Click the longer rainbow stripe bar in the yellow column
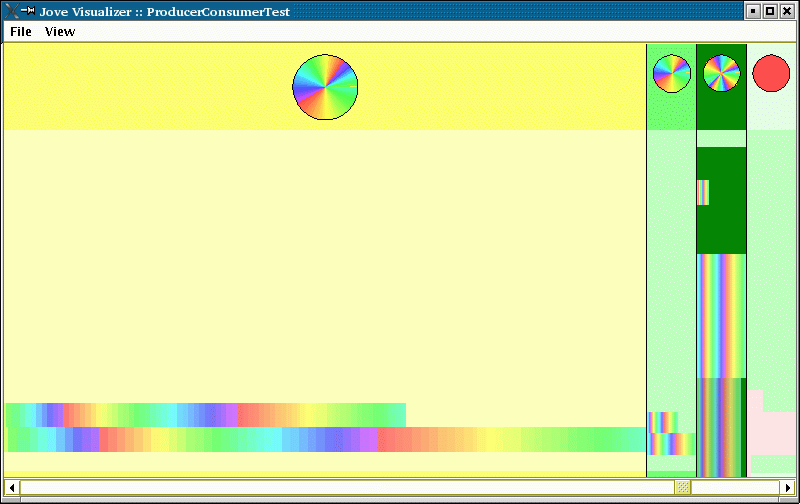This screenshot has height=504, width=800. click(327, 440)
